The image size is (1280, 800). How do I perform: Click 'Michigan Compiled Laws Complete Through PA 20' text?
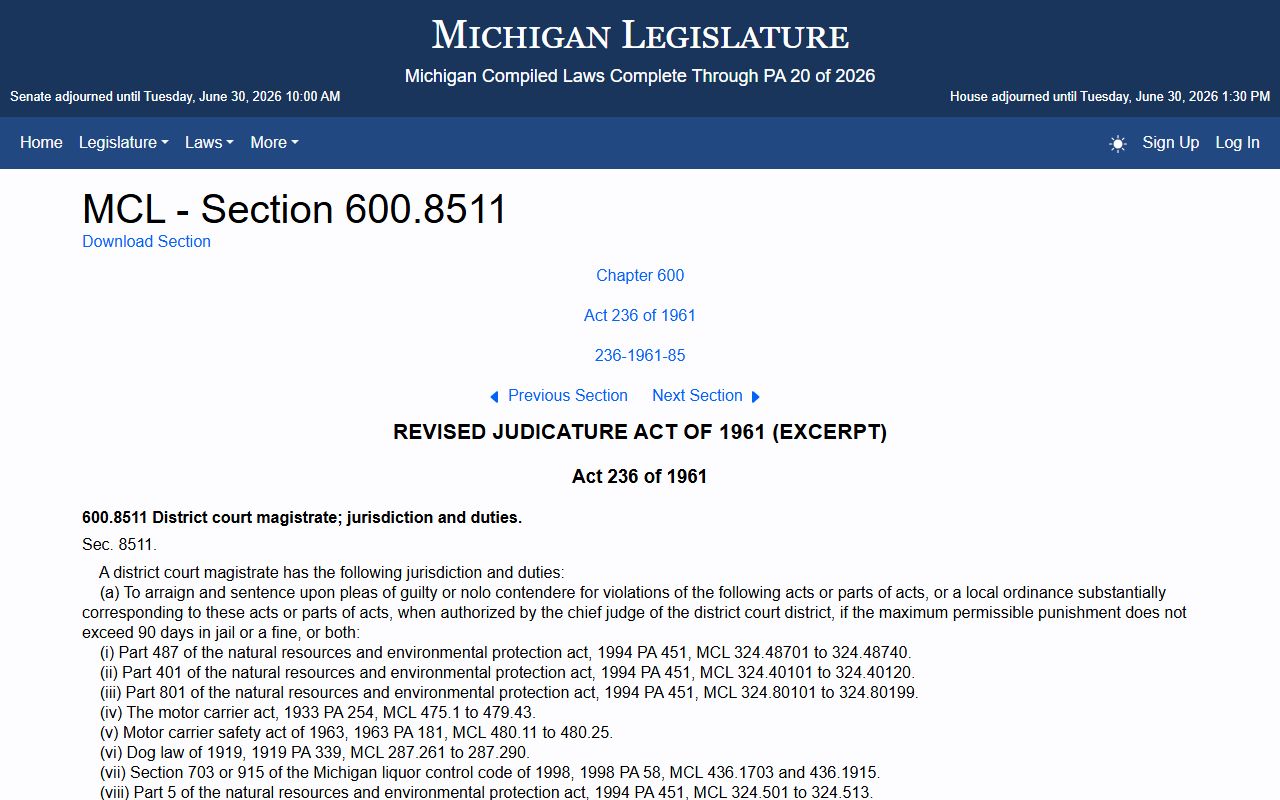pyautogui.click(x=640, y=76)
